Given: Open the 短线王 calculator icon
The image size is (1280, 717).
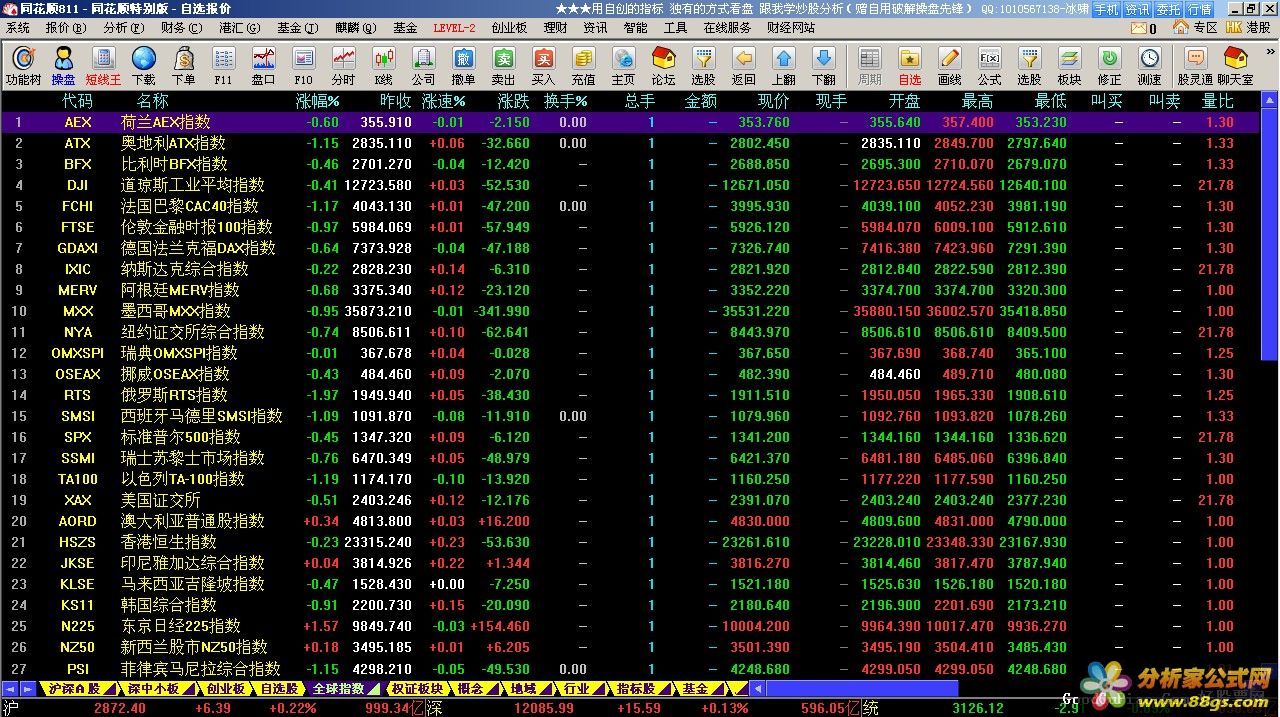Looking at the screenshot, I should point(103,65).
